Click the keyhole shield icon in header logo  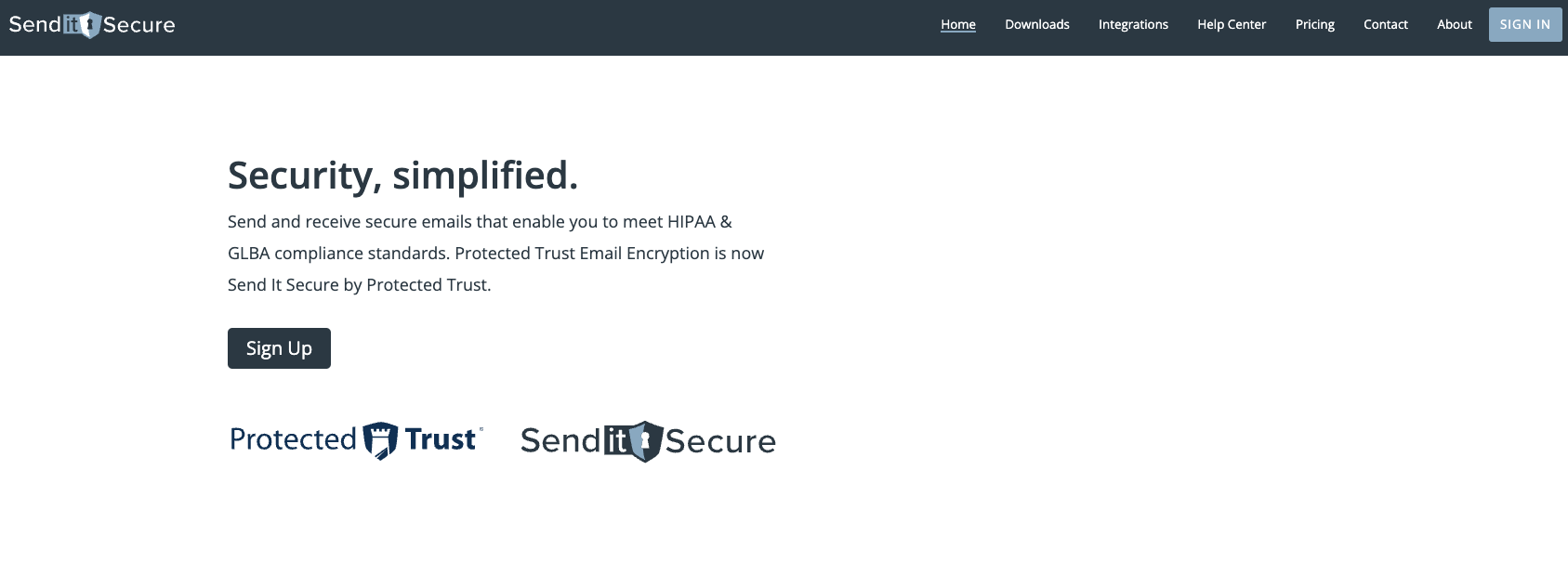[x=89, y=25]
